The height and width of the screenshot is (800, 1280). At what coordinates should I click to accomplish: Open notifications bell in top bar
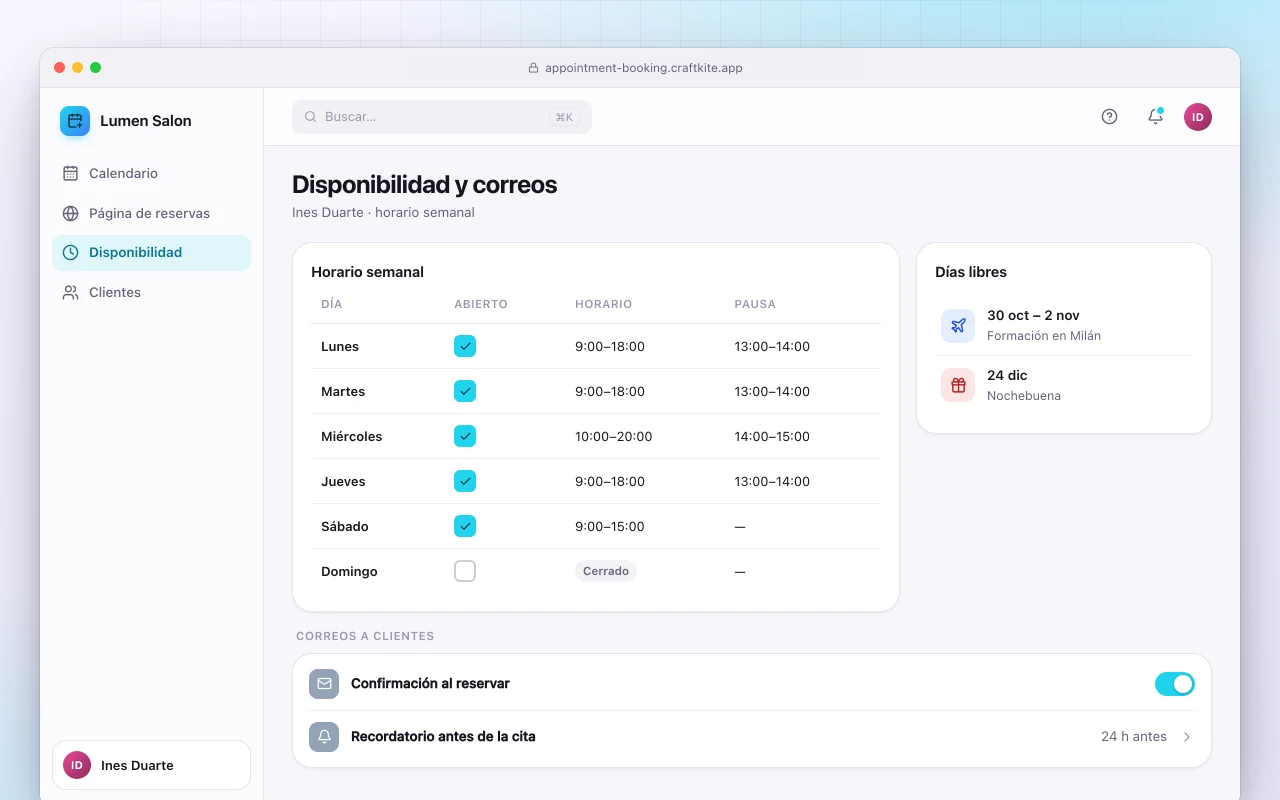[x=1155, y=117]
